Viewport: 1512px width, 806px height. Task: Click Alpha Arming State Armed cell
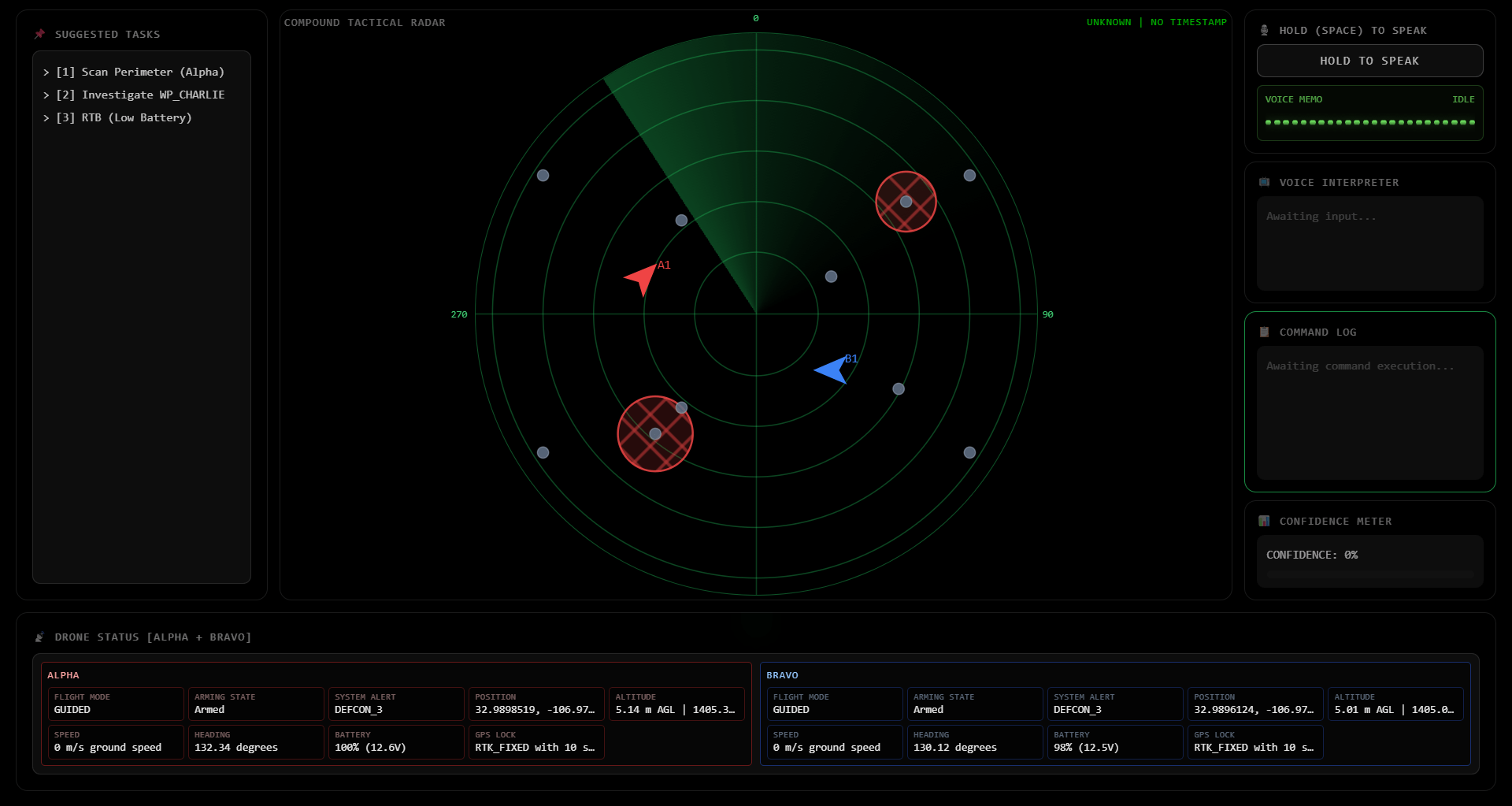tap(256, 704)
